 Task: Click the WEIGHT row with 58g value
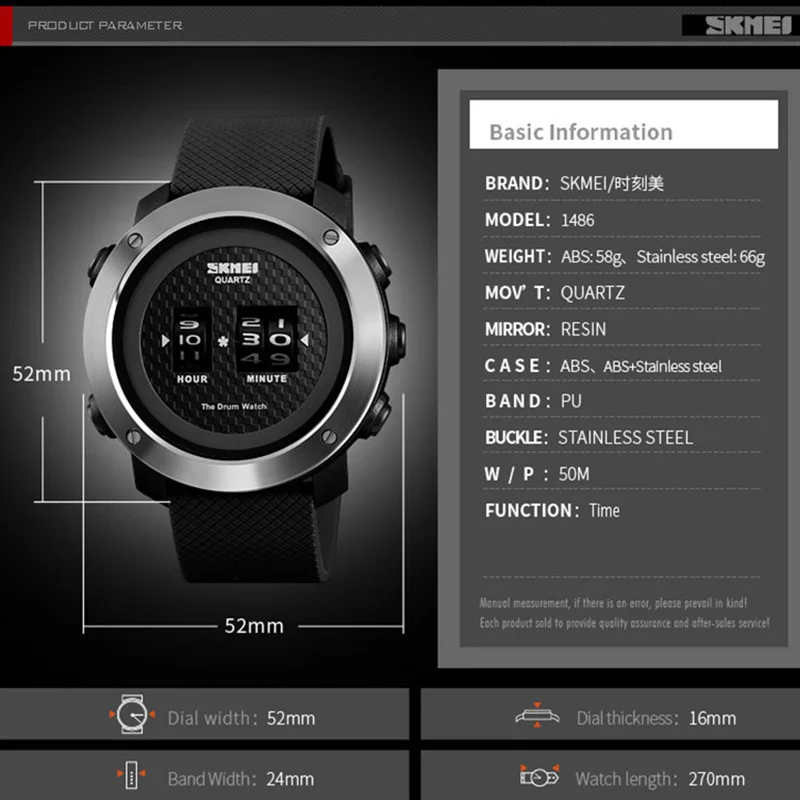click(624, 256)
